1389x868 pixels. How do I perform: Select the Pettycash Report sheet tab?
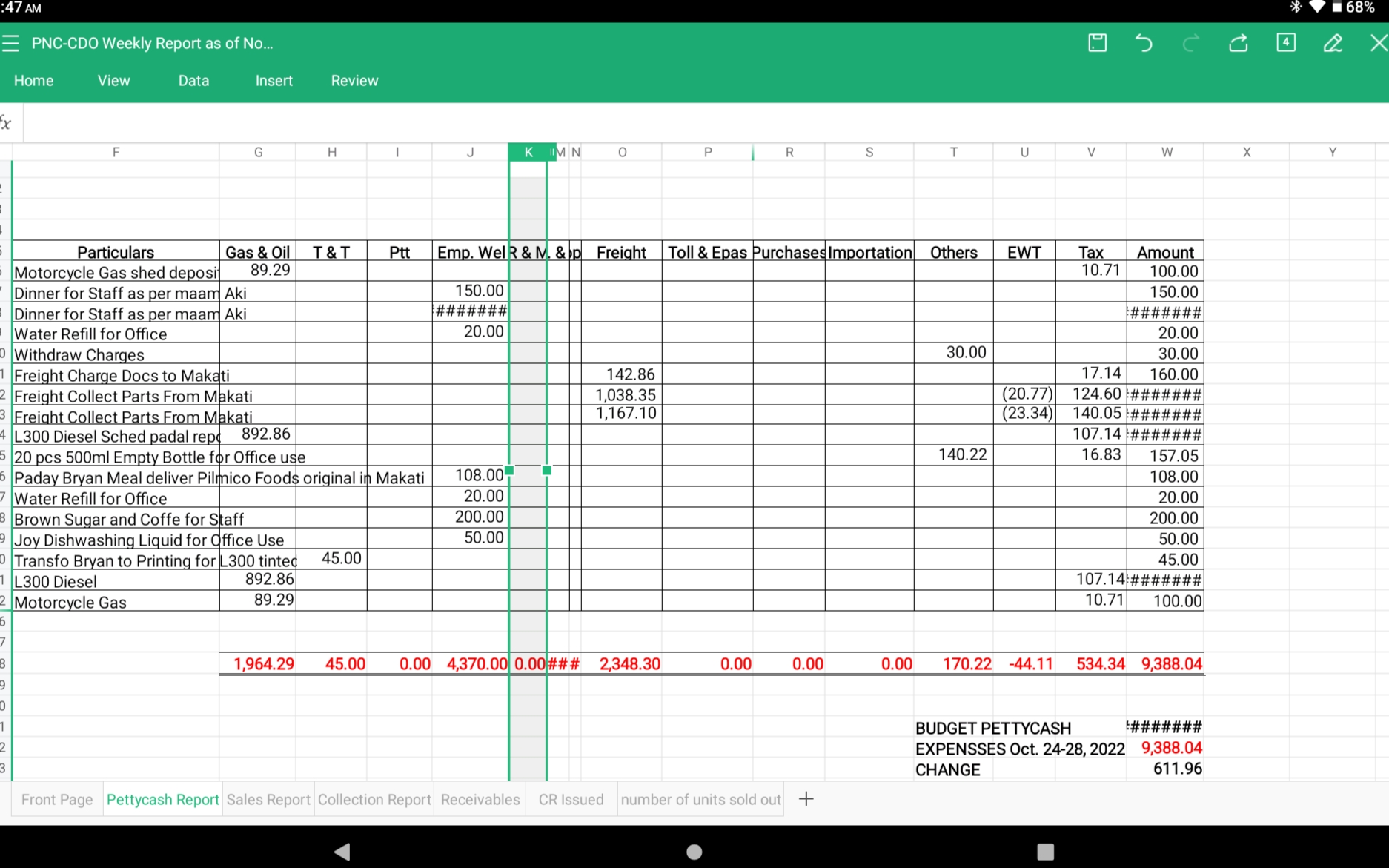162,800
